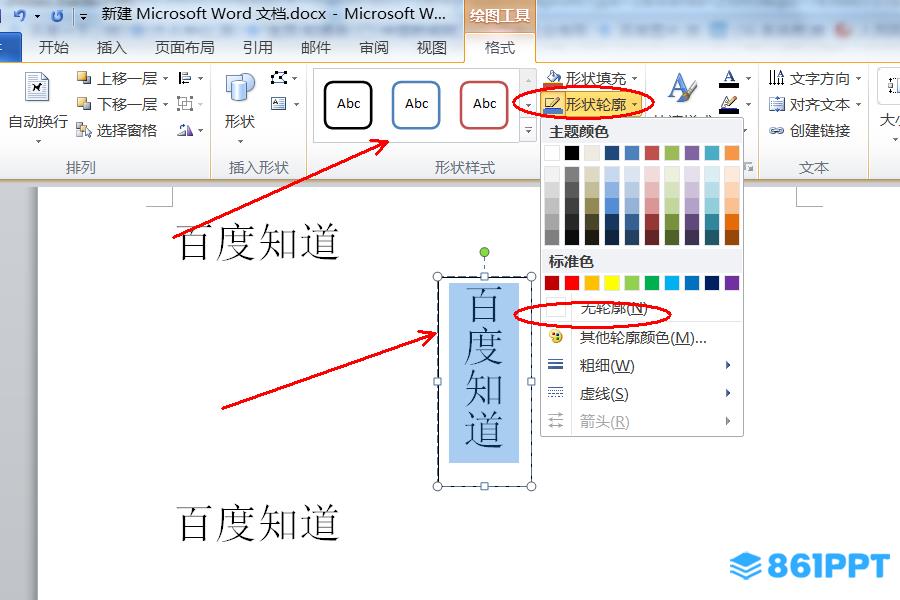Click the draw text box icon
The width and height of the screenshot is (900, 600).
[278, 104]
